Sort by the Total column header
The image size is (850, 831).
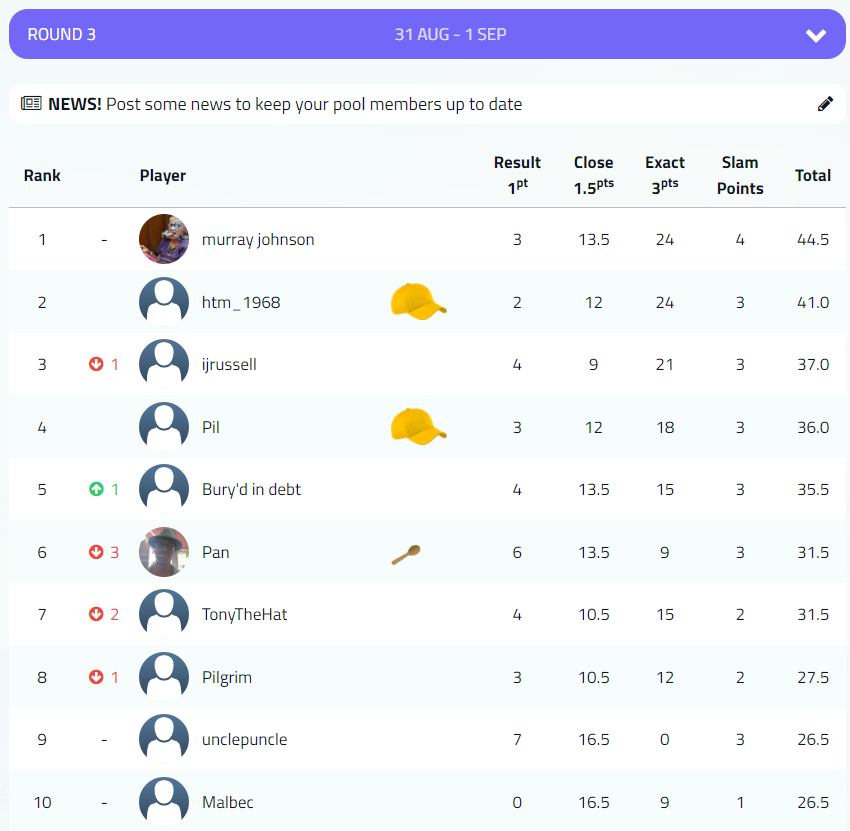[812, 175]
